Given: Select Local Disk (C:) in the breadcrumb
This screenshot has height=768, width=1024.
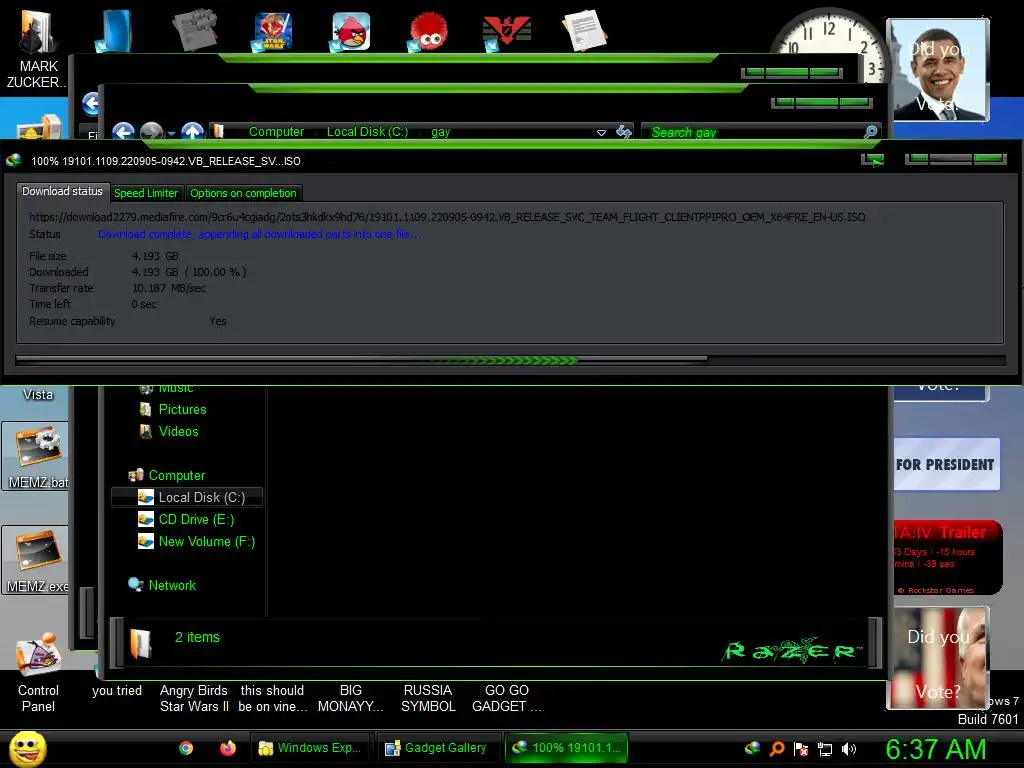Looking at the screenshot, I should (368, 132).
